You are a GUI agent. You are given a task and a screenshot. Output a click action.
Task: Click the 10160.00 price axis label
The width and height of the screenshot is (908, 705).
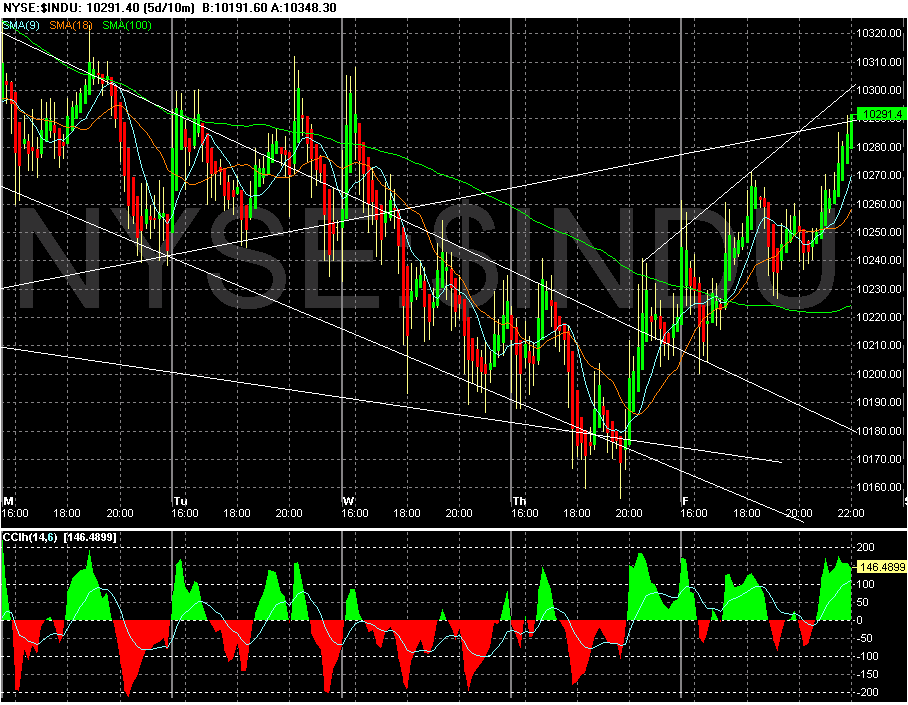[879, 487]
